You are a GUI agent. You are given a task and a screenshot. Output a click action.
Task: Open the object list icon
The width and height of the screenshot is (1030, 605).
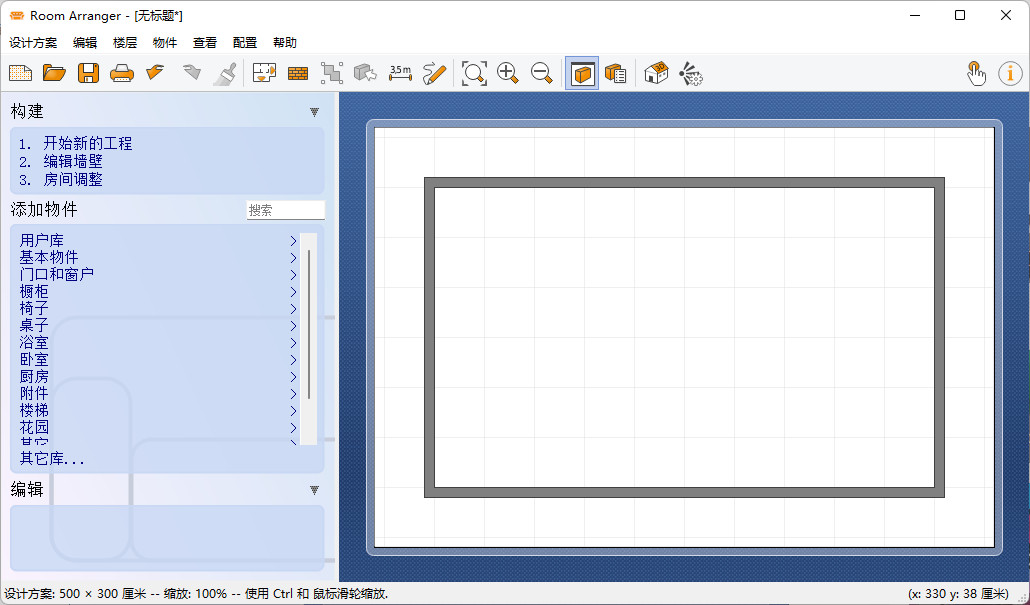click(616, 73)
